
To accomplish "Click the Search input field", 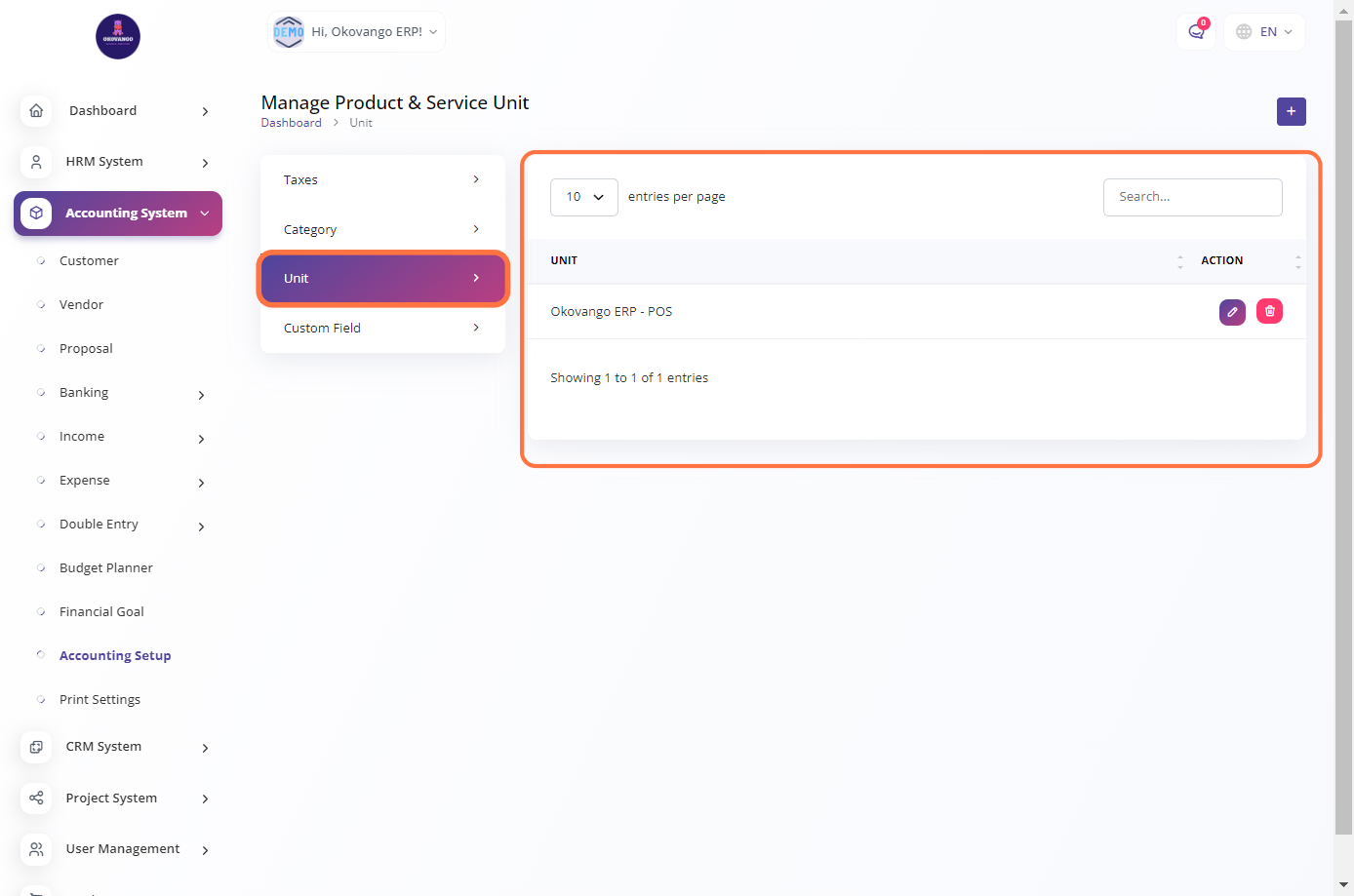I will [x=1192, y=197].
